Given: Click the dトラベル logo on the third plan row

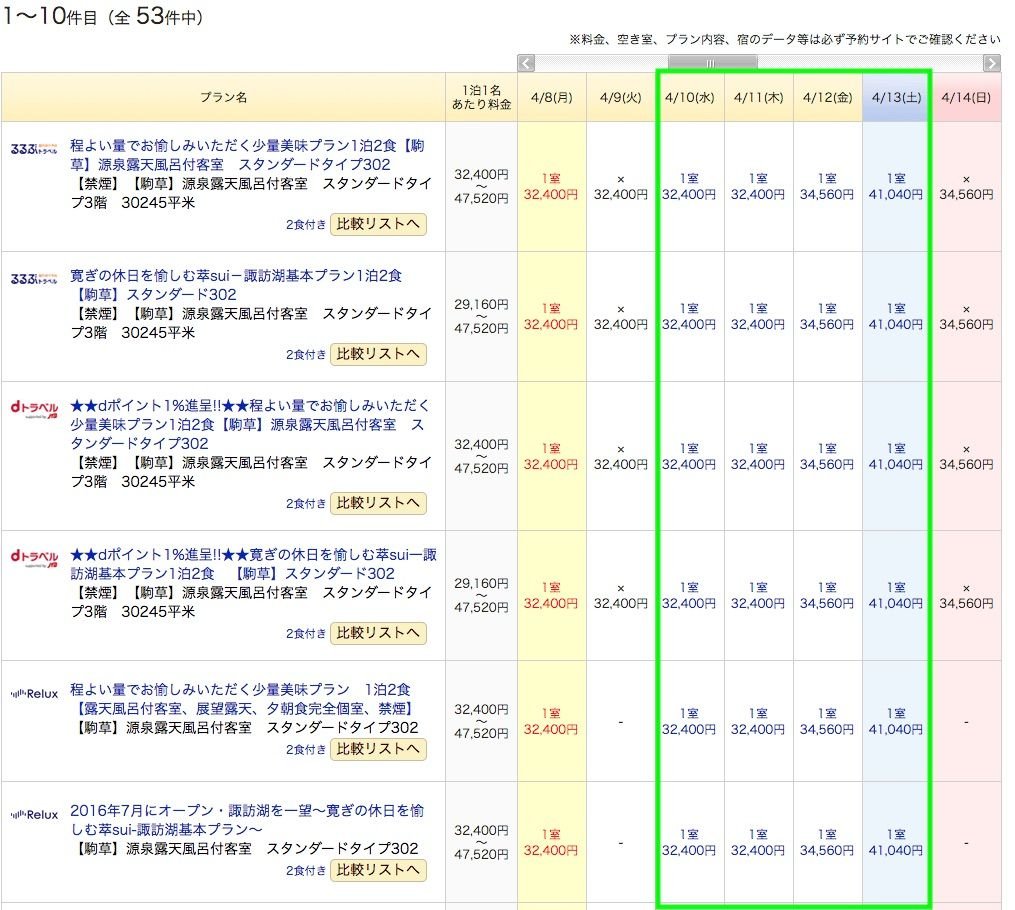Looking at the screenshot, I should point(33,410).
